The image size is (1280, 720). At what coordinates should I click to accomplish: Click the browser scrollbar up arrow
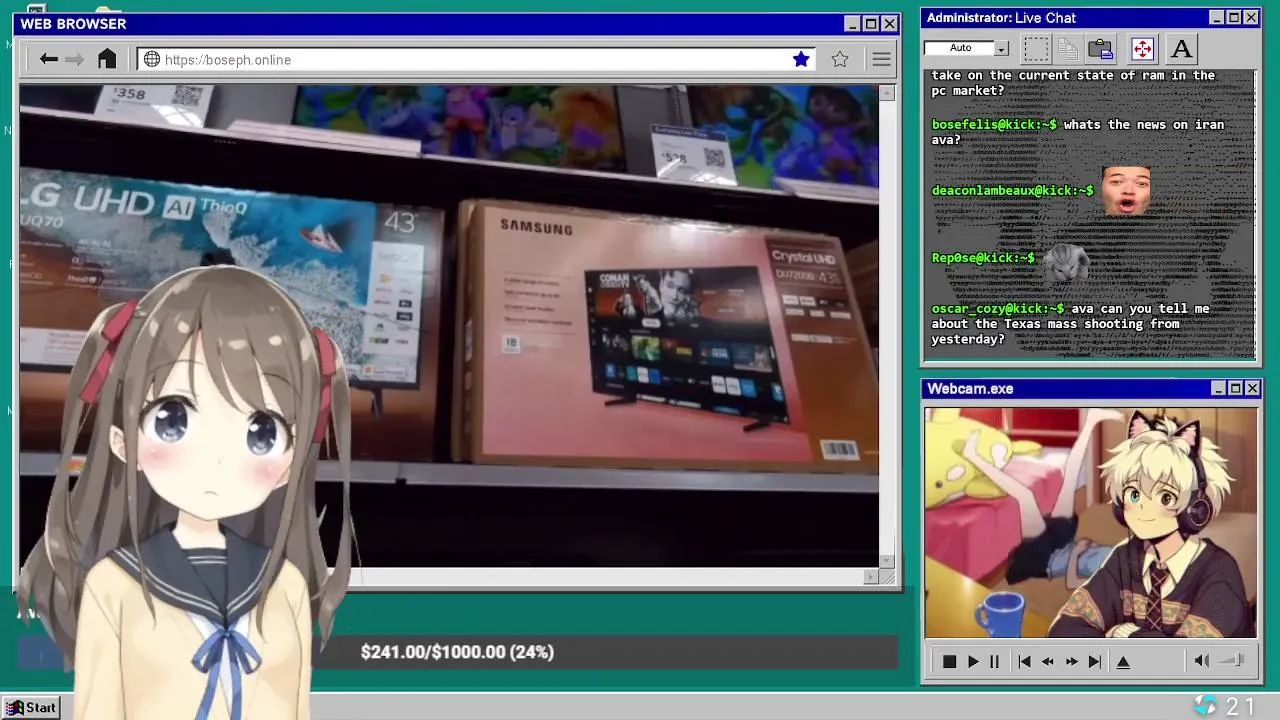(x=887, y=93)
